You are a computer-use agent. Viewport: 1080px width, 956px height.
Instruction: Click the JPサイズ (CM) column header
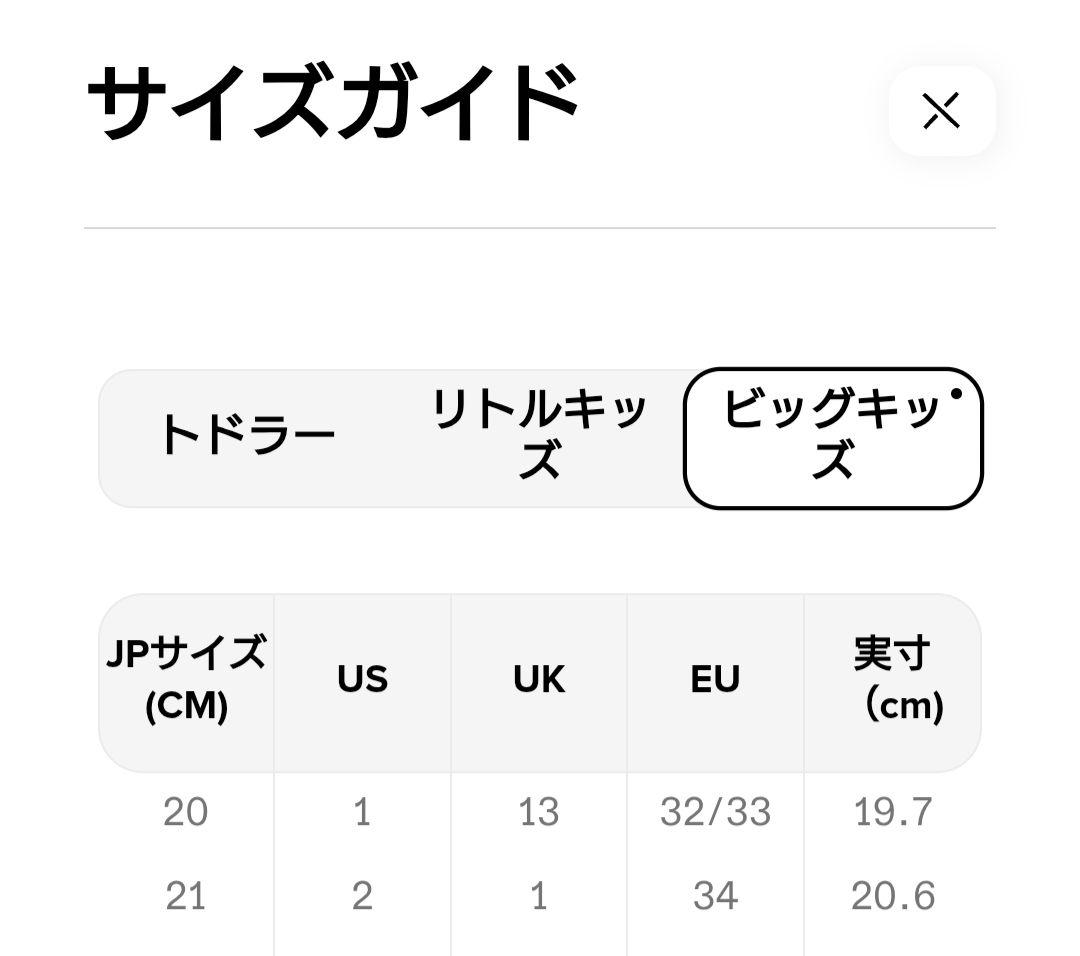[x=186, y=680]
